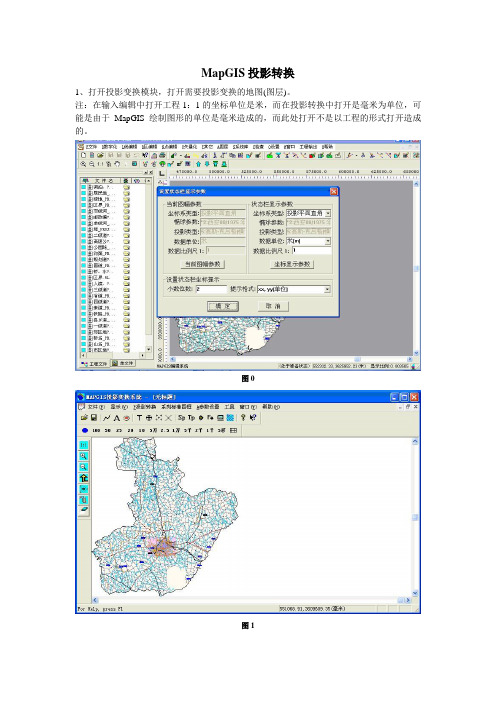Click the save disk icon in projection window
The width and height of the screenshot is (496, 702).
94,418
